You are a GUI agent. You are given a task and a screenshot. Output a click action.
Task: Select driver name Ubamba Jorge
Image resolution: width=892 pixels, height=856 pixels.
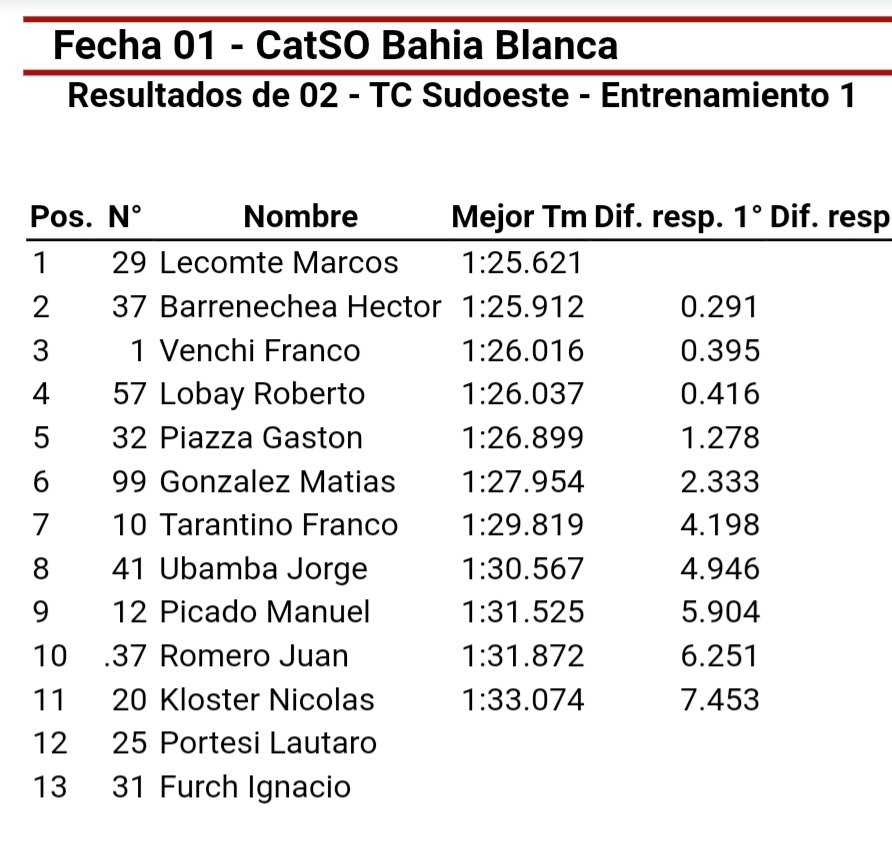pos(263,569)
